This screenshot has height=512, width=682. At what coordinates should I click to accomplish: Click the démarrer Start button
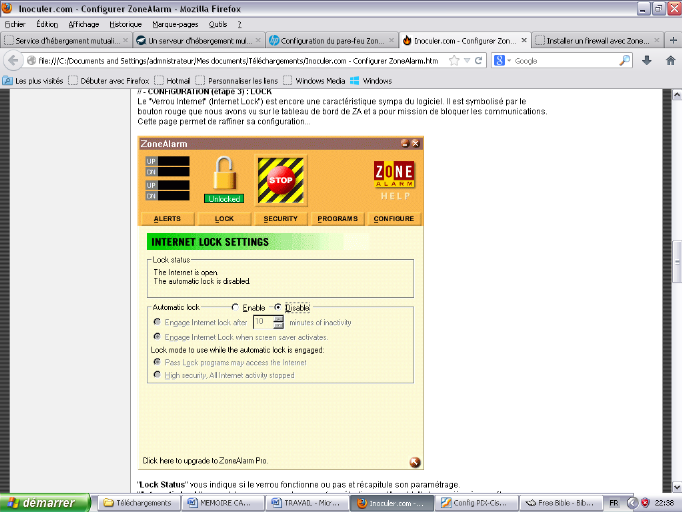(x=45, y=503)
